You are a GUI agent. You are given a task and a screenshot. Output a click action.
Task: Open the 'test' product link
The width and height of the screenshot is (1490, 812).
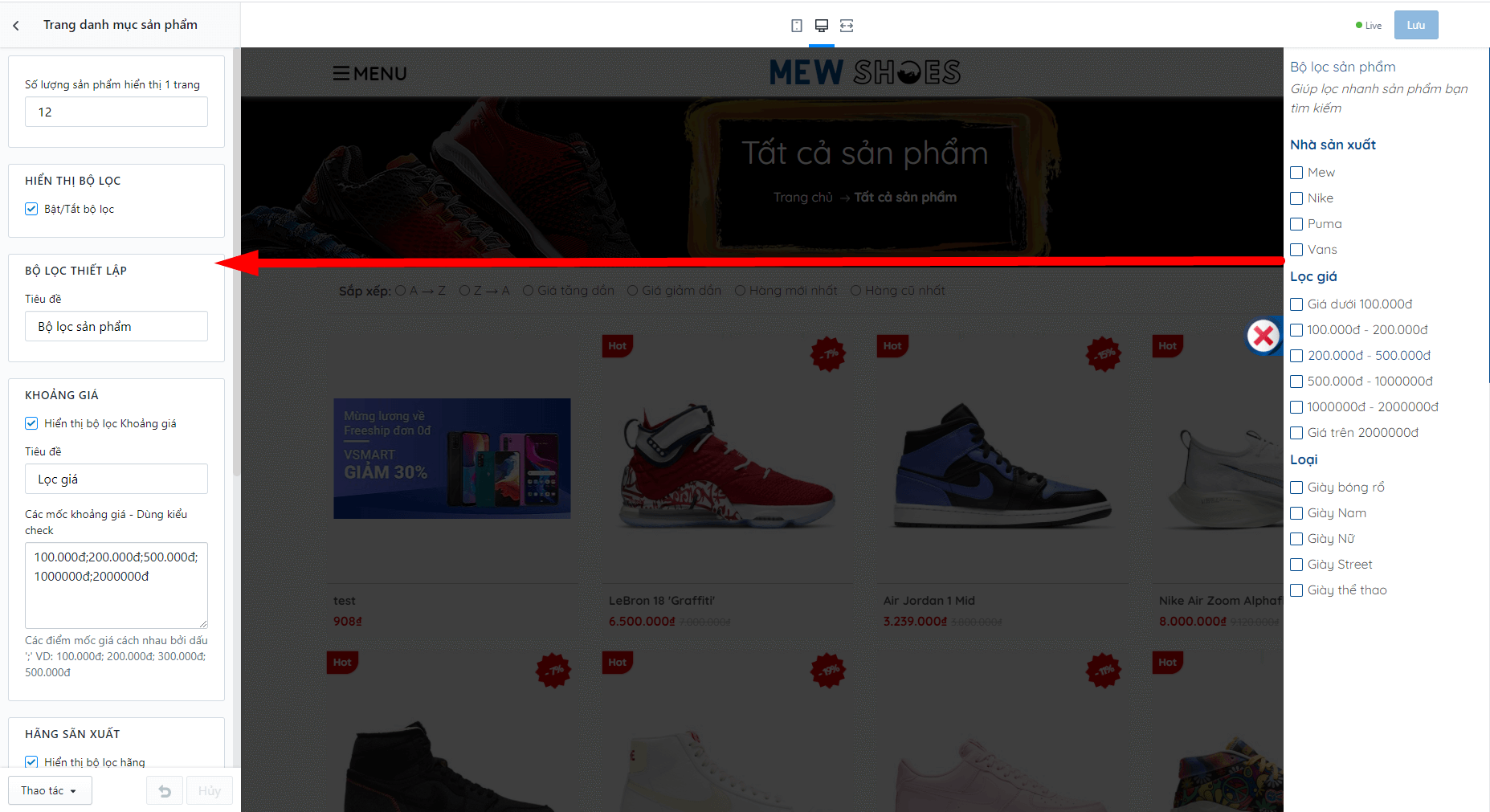pyautogui.click(x=345, y=601)
